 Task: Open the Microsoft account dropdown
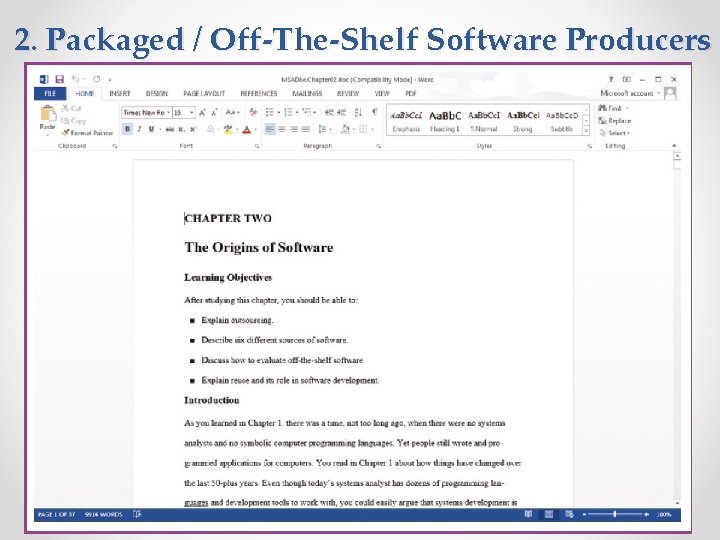pos(630,93)
